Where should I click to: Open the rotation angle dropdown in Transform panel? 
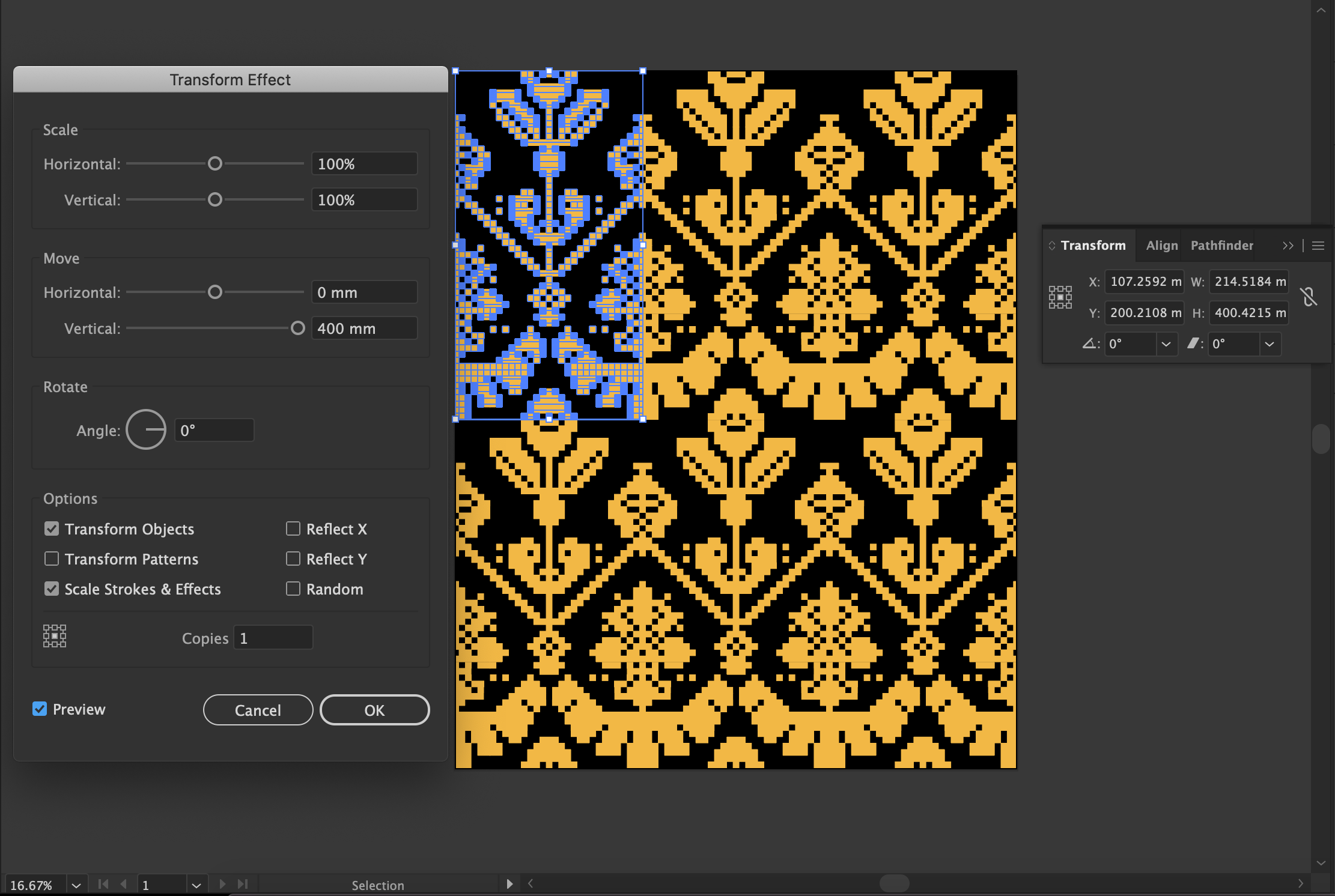(1166, 344)
